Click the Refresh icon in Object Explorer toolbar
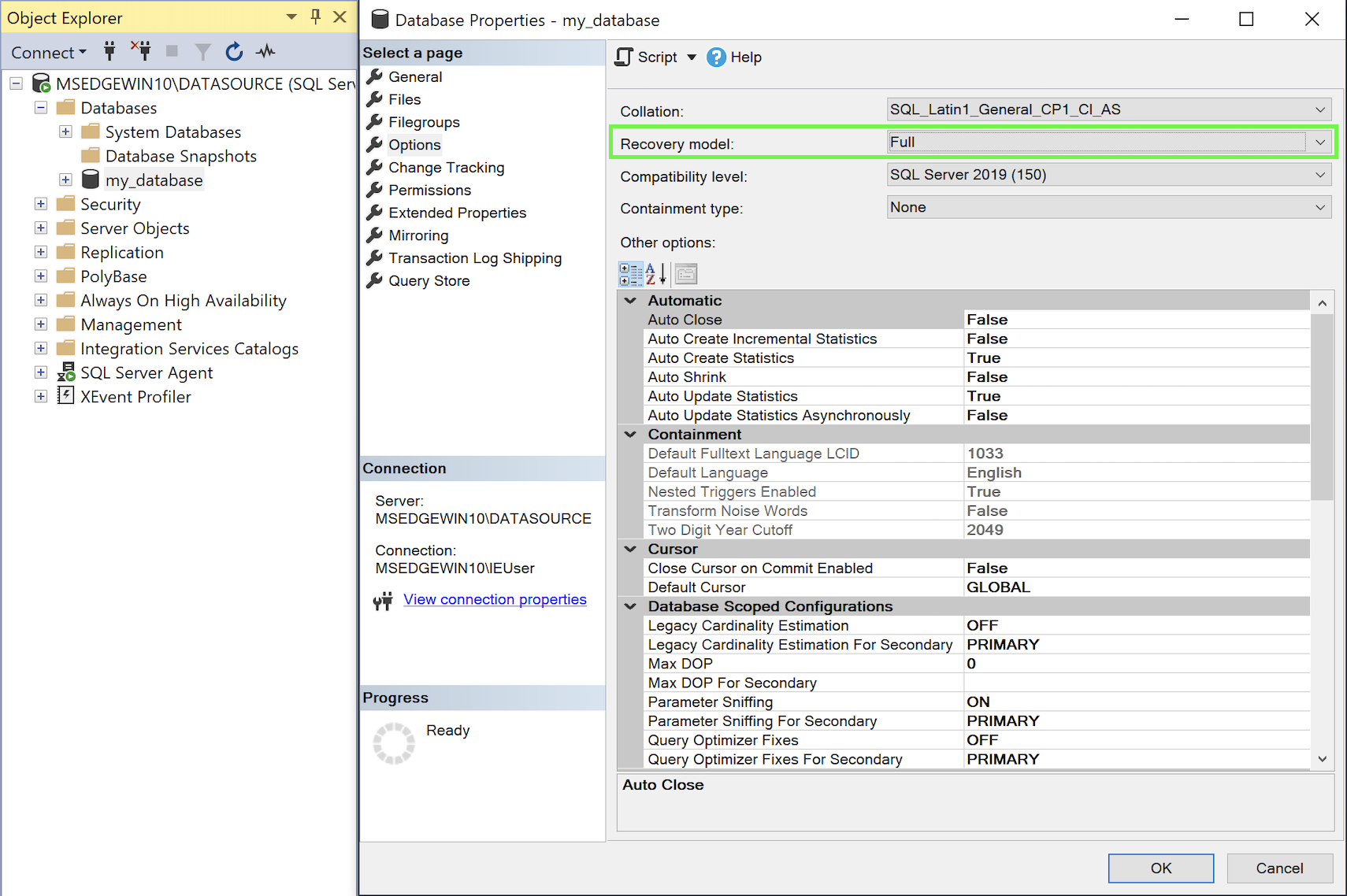 (234, 51)
